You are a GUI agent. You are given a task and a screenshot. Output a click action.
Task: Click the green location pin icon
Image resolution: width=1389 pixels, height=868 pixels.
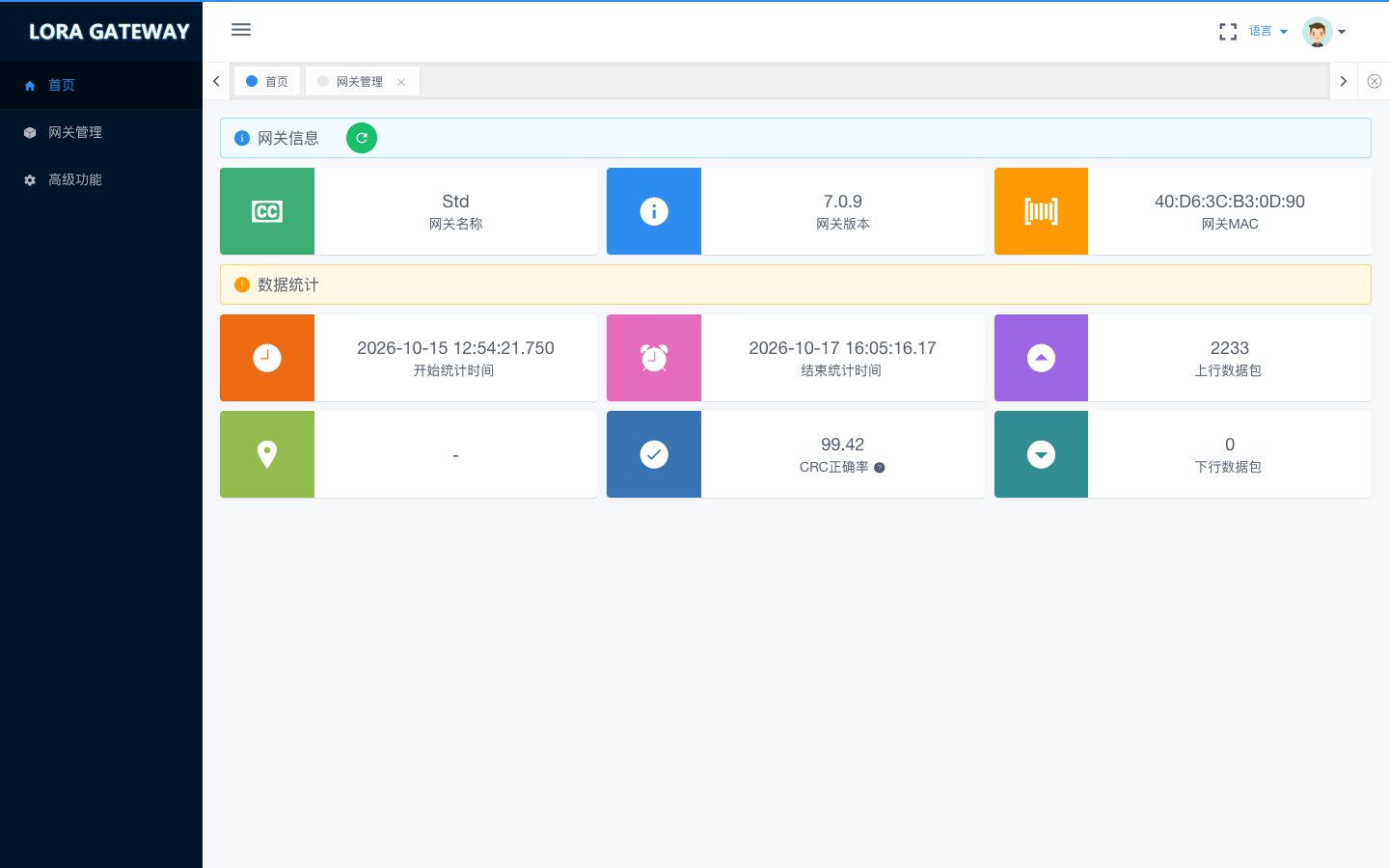click(267, 454)
